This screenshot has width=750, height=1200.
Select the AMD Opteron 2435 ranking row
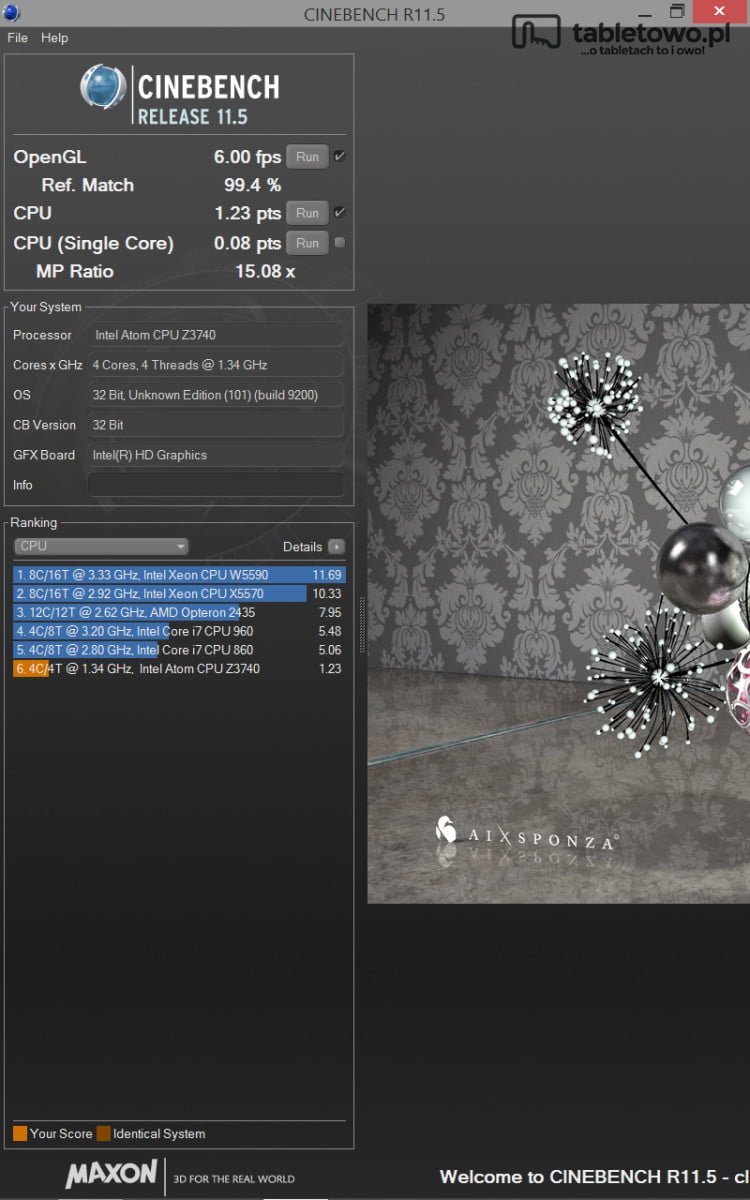180,612
